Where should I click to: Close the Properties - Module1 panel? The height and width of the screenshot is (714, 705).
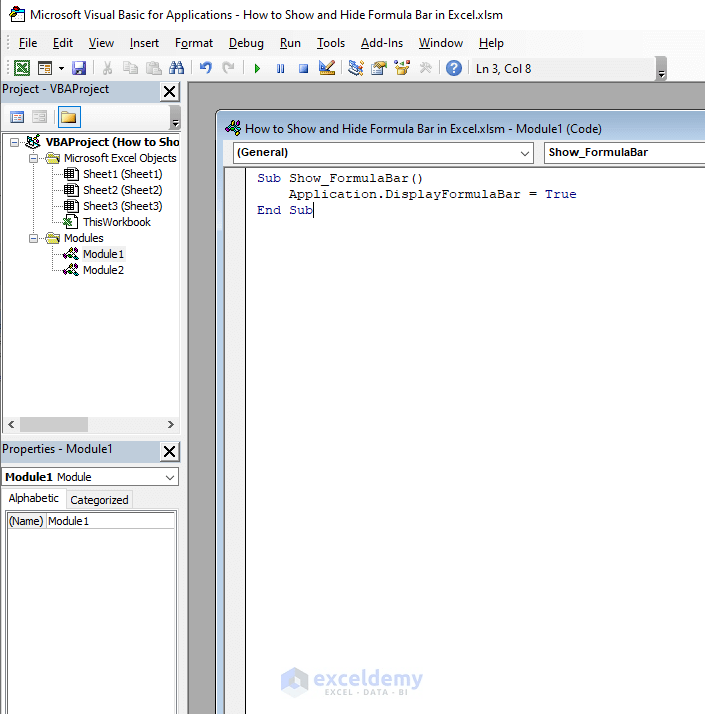[169, 452]
